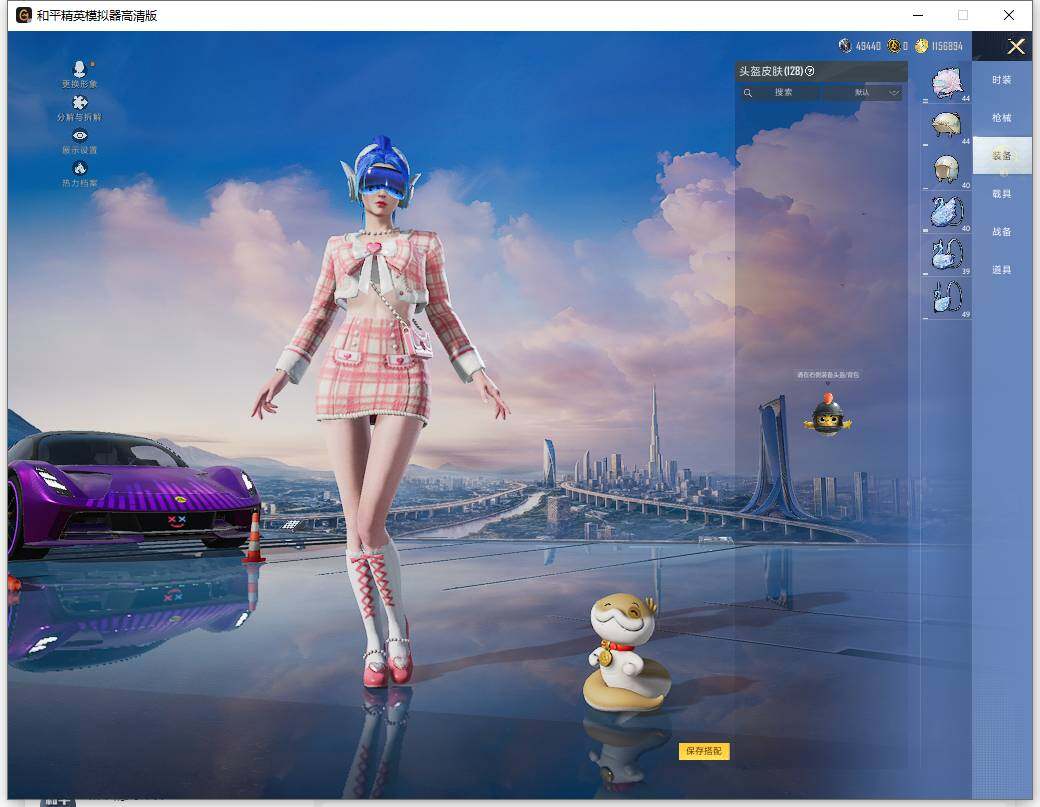Click the 头盔皮肤(128) panel title
The width and height of the screenshot is (1040, 807).
pos(771,71)
